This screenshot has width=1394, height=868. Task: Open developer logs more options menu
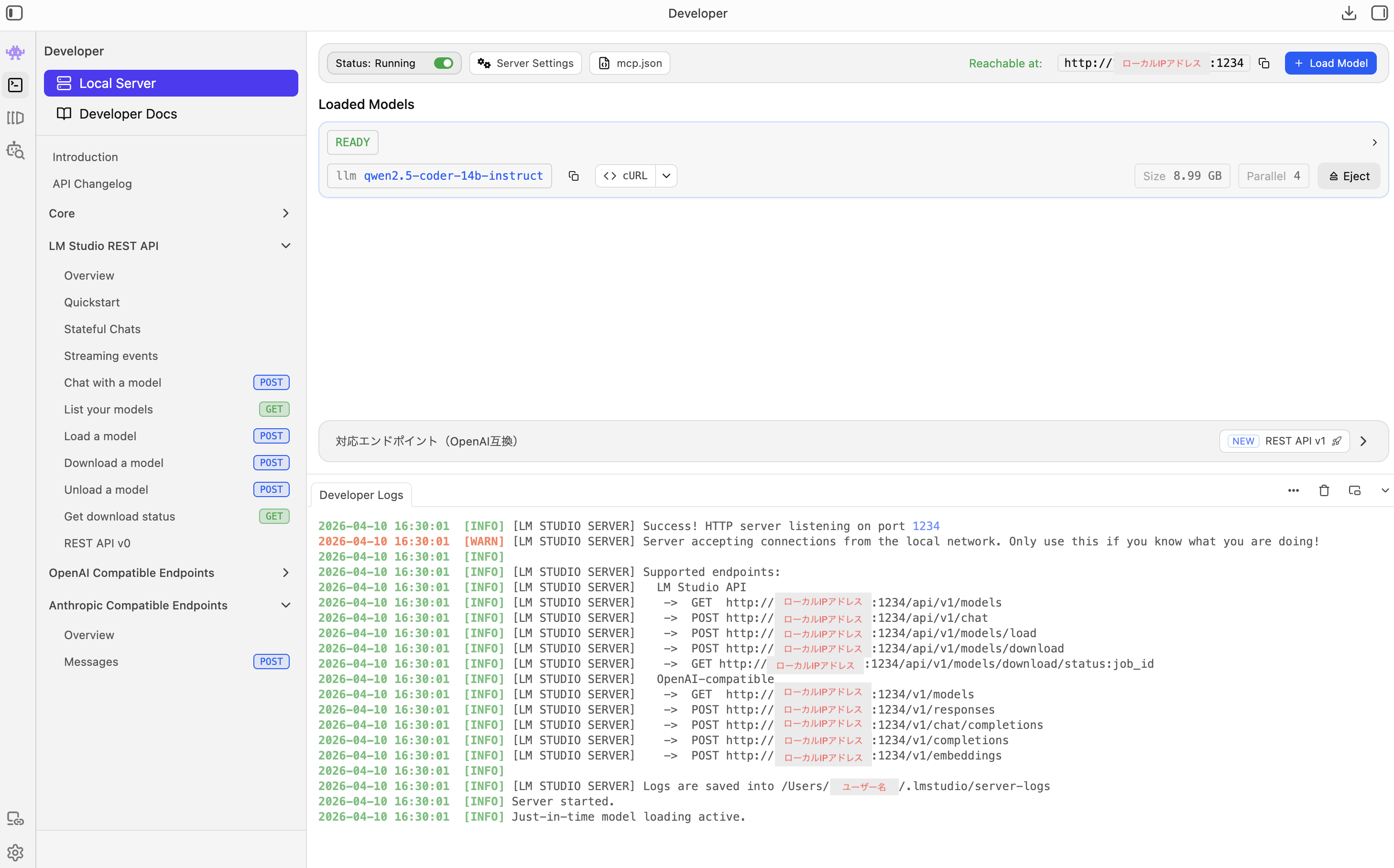click(x=1293, y=490)
